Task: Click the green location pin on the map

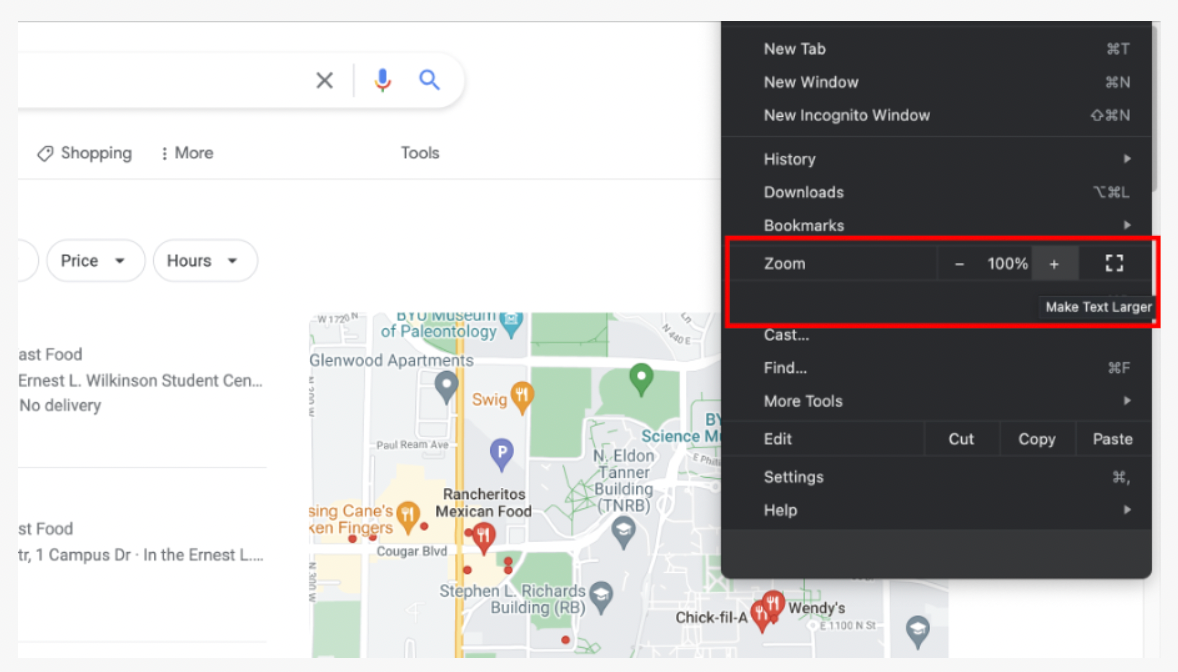Action: click(641, 378)
